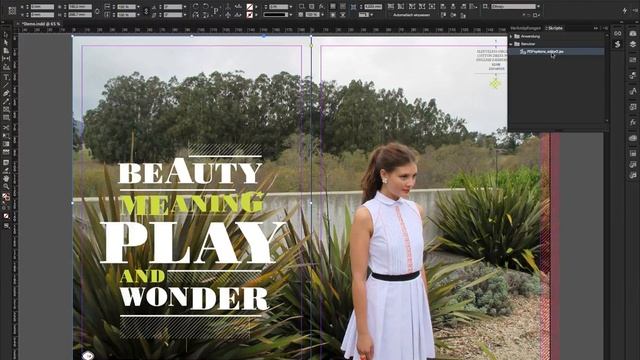The height and width of the screenshot is (360, 640).
Task: Select the Eyedropper tool
Action: click(x=6, y=170)
